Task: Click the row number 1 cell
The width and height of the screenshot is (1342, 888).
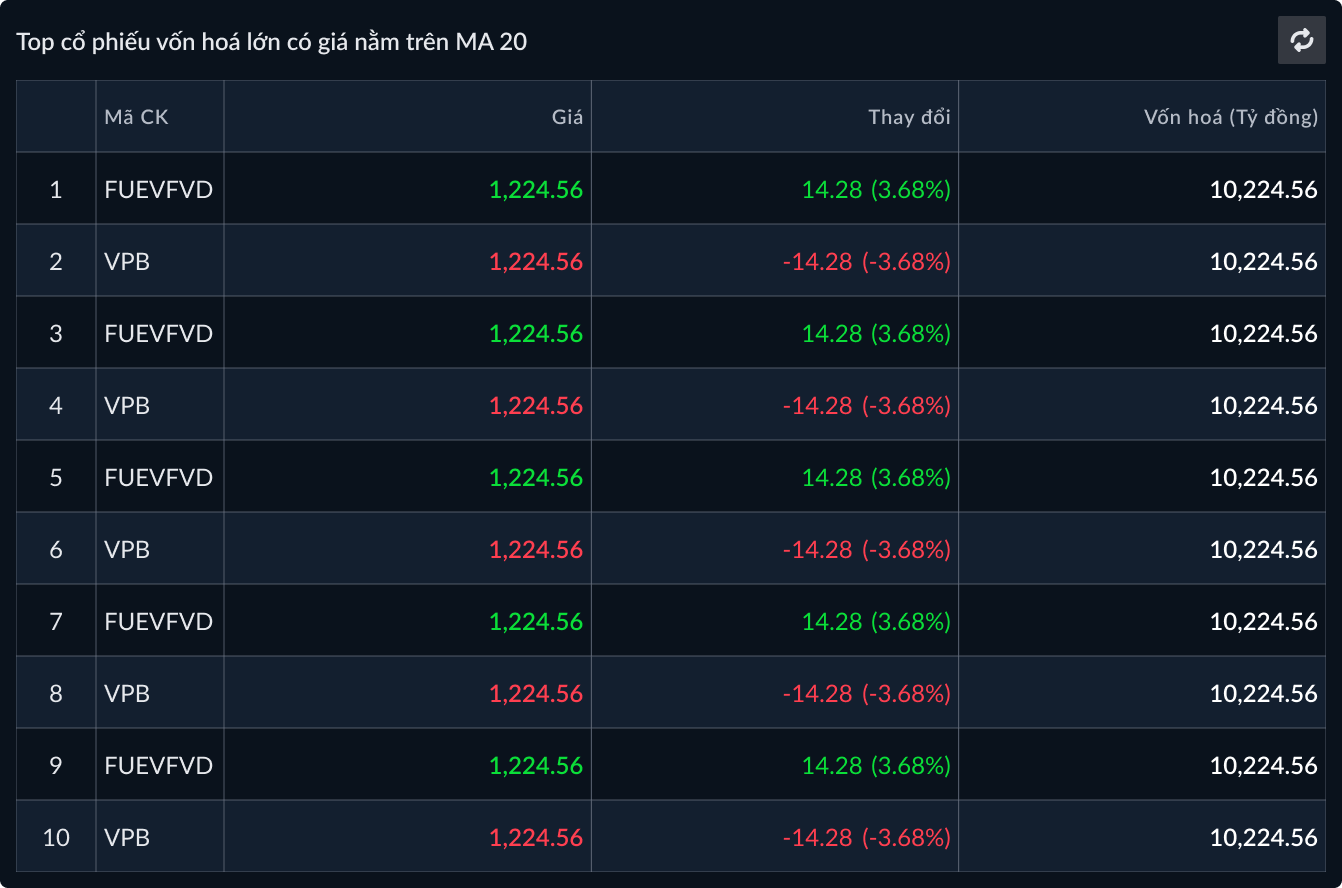Action: (56, 189)
